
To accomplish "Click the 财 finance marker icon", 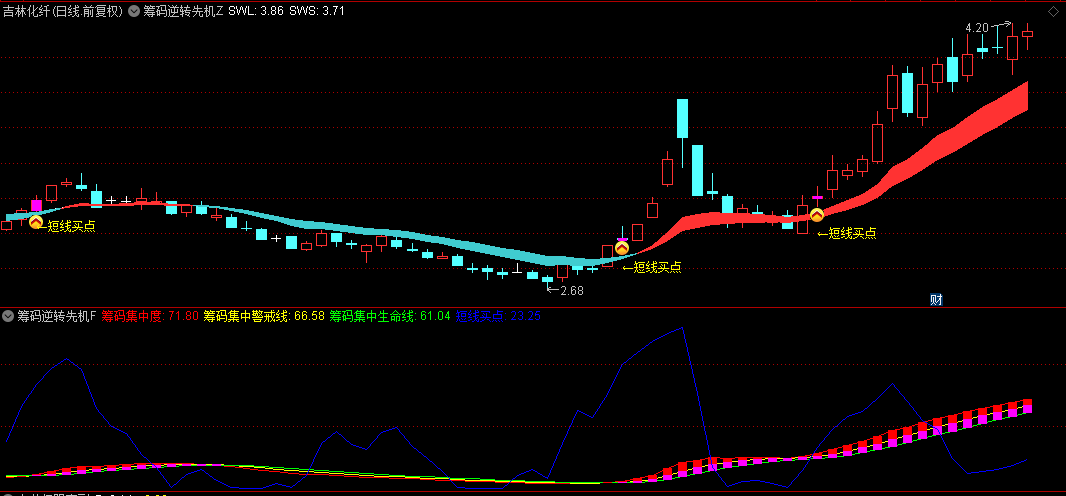I will (x=936, y=300).
